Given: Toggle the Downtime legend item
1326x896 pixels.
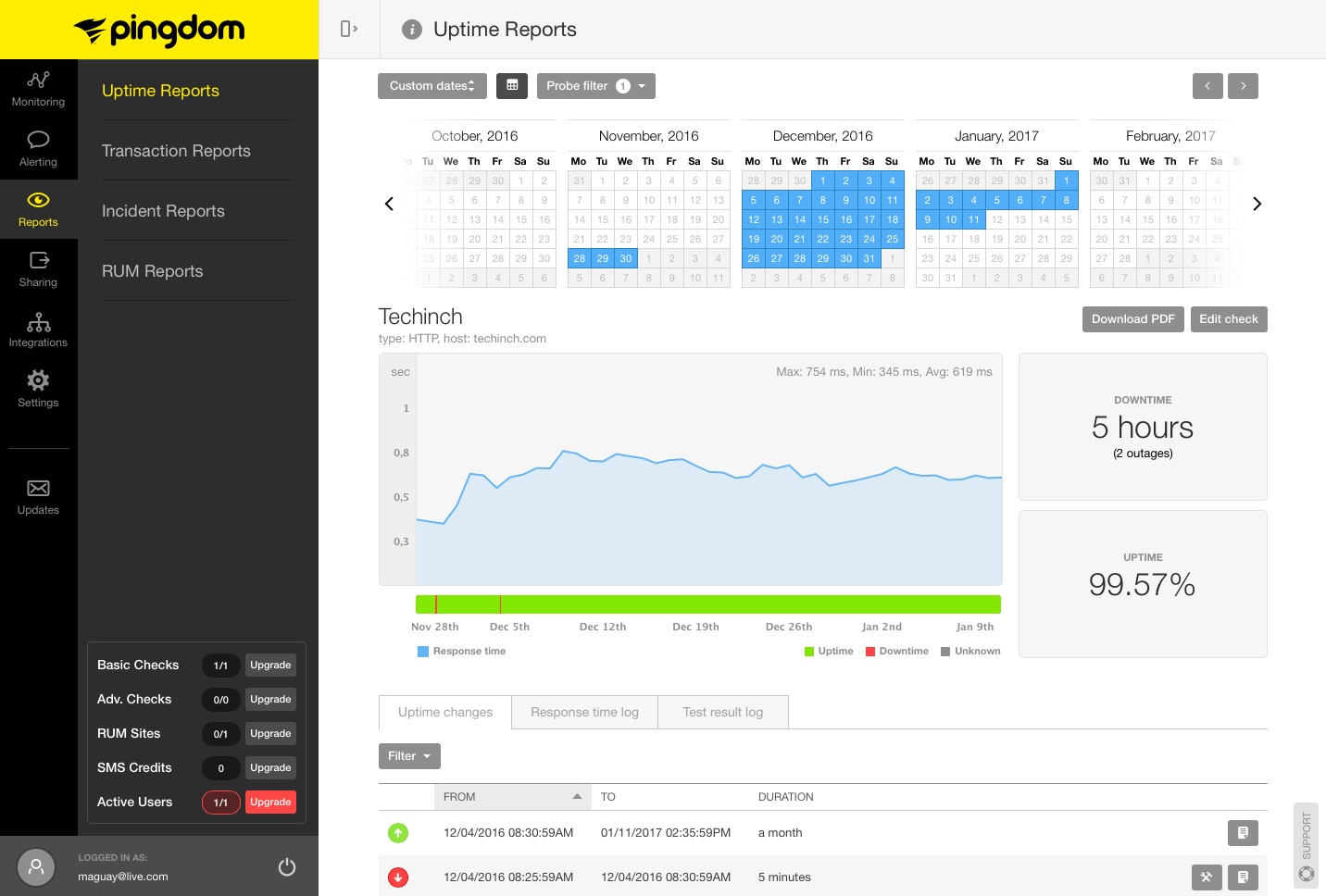Looking at the screenshot, I should (896, 652).
